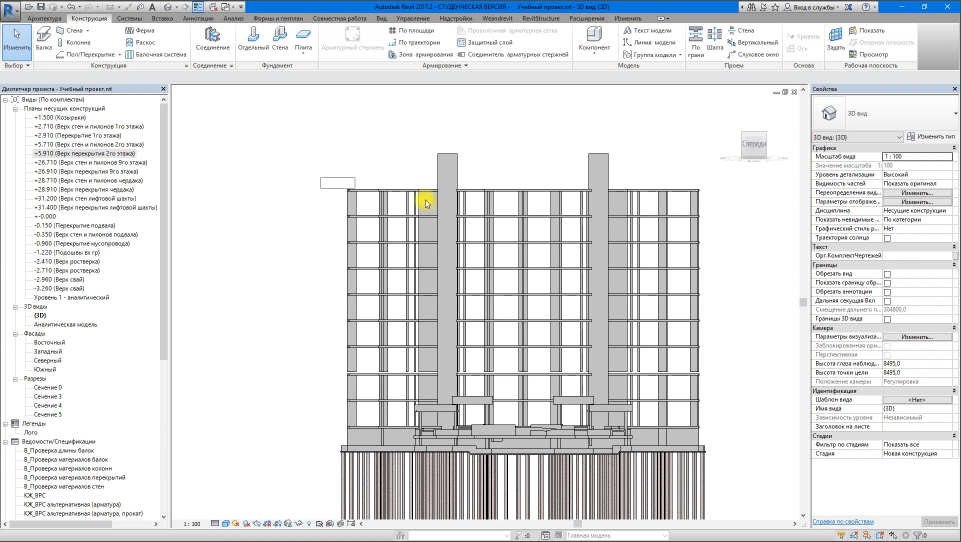
Task: Expand the Легенды tree node
Action: coord(5,423)
